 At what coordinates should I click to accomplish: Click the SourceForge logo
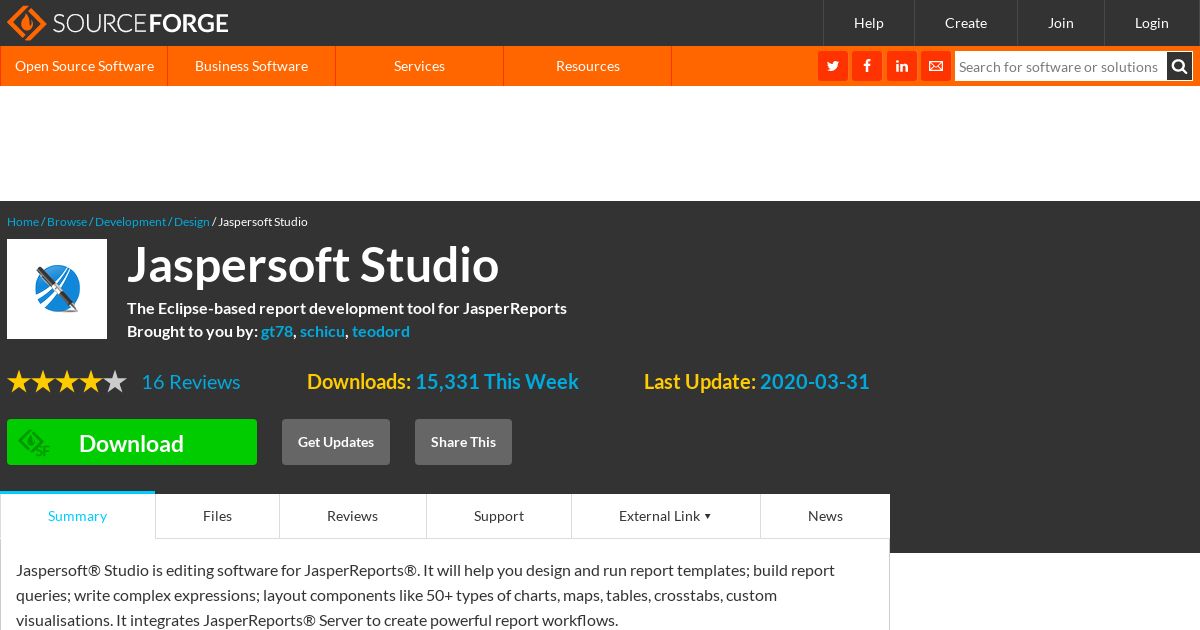click(118, 22)
